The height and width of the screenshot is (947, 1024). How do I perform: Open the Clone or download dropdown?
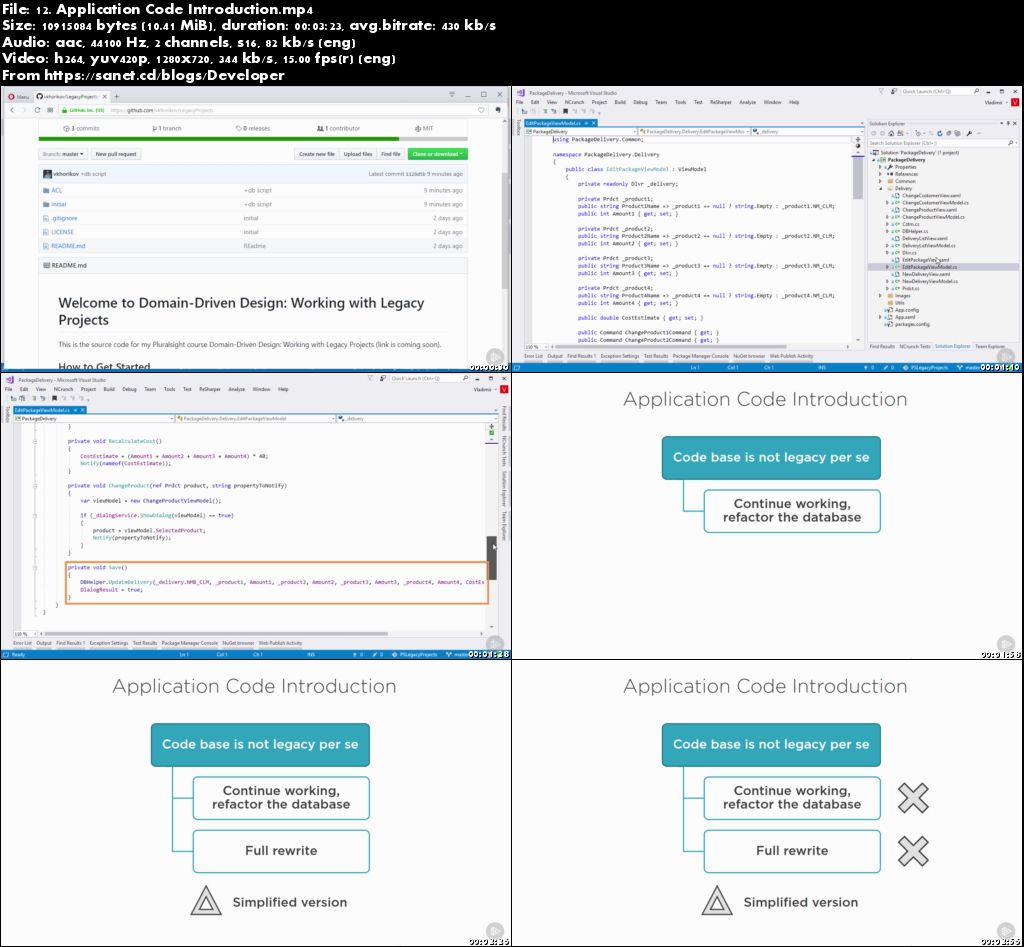click(438, 154)
